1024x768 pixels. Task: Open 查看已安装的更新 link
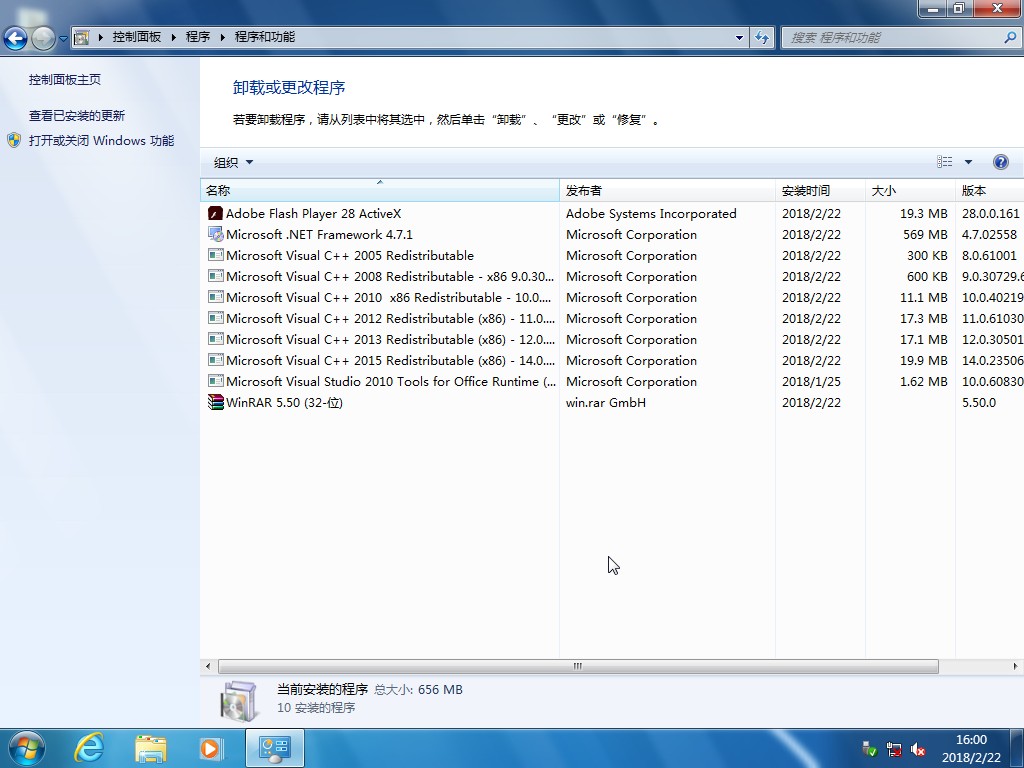click(x=77, y=116)
